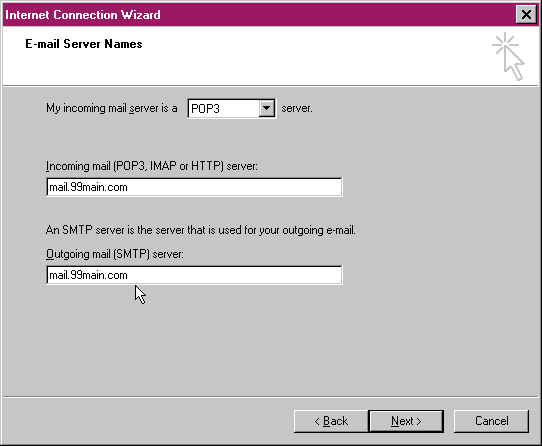Focus the Outgoing mail SMTP server field

(x=194, y=275)
